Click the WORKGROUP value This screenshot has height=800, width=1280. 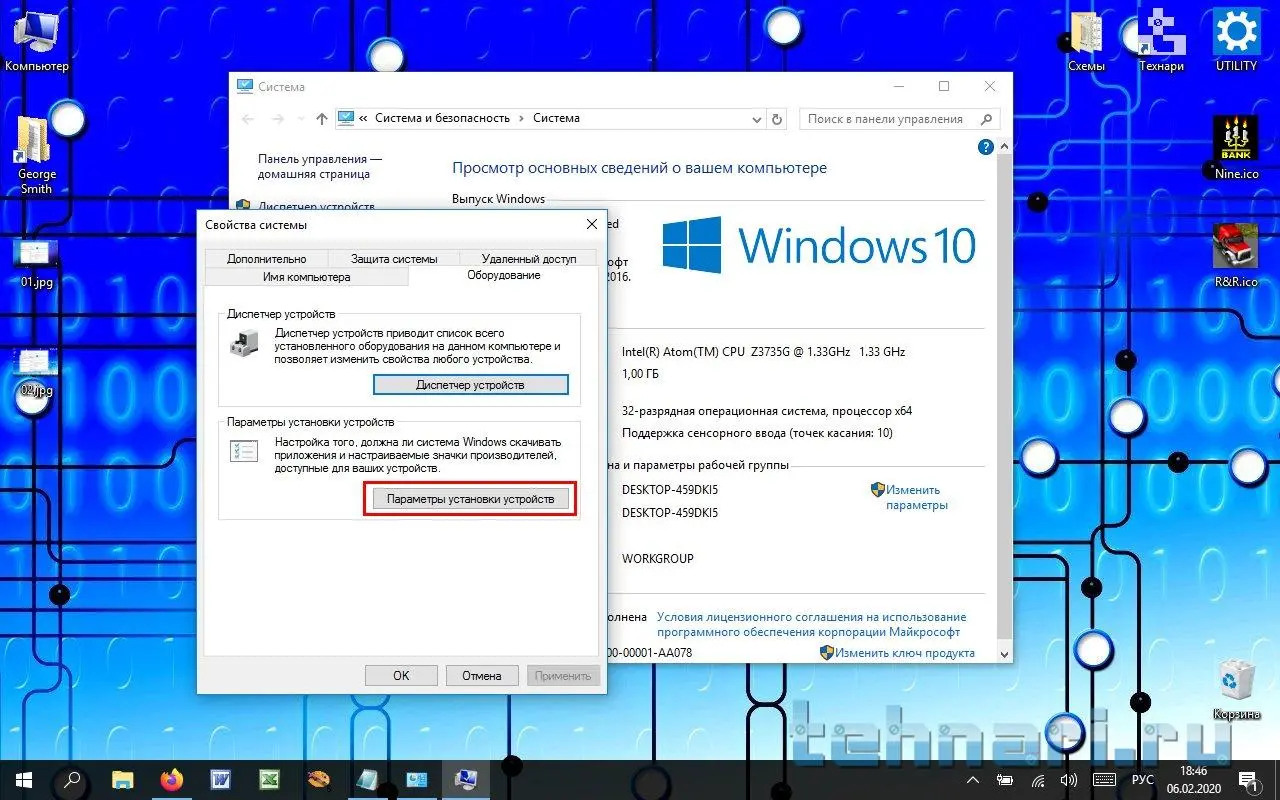[x=658, y=559]
